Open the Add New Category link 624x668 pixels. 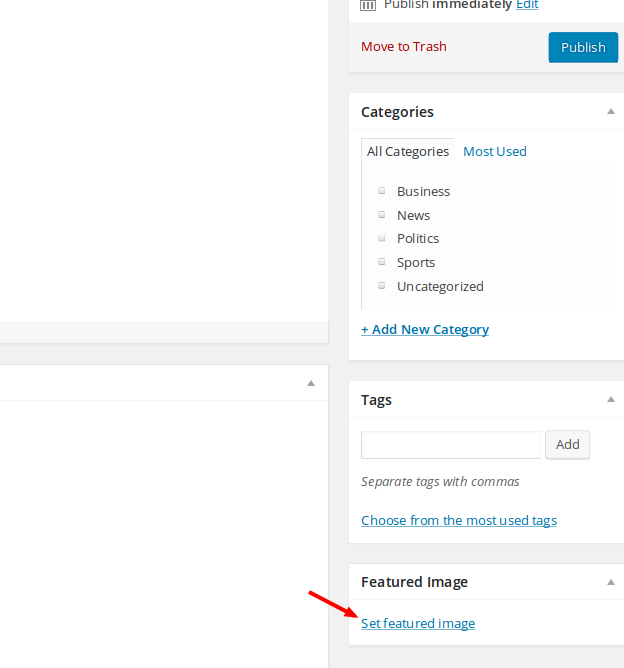point(425,330)
